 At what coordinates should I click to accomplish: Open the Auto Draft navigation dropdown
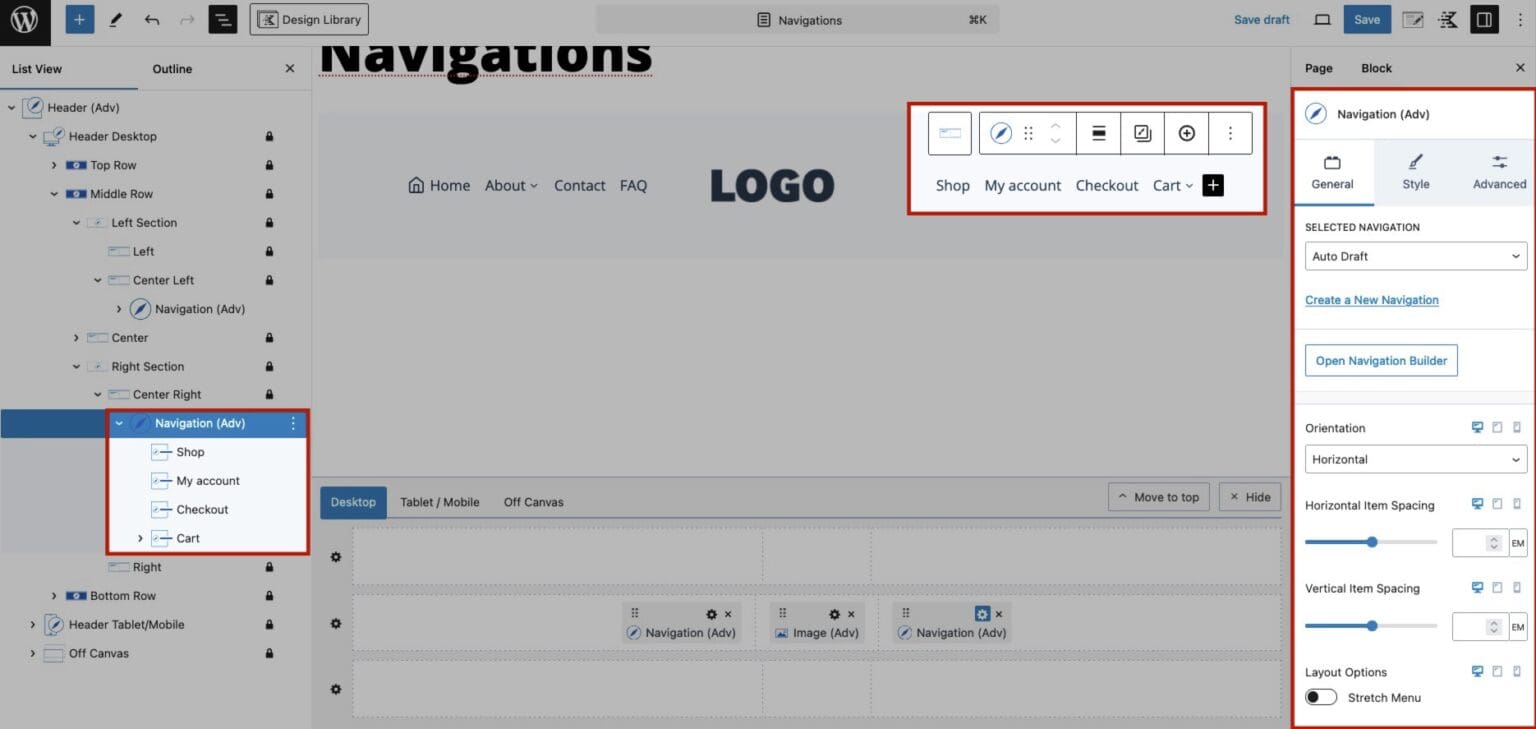[1414, 256]
